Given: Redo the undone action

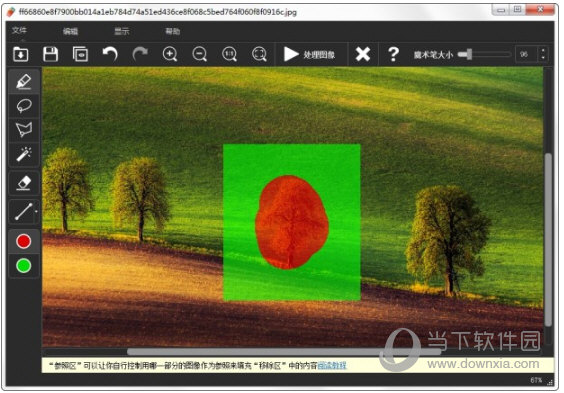Looking at the screenshot, I should 140,55.
